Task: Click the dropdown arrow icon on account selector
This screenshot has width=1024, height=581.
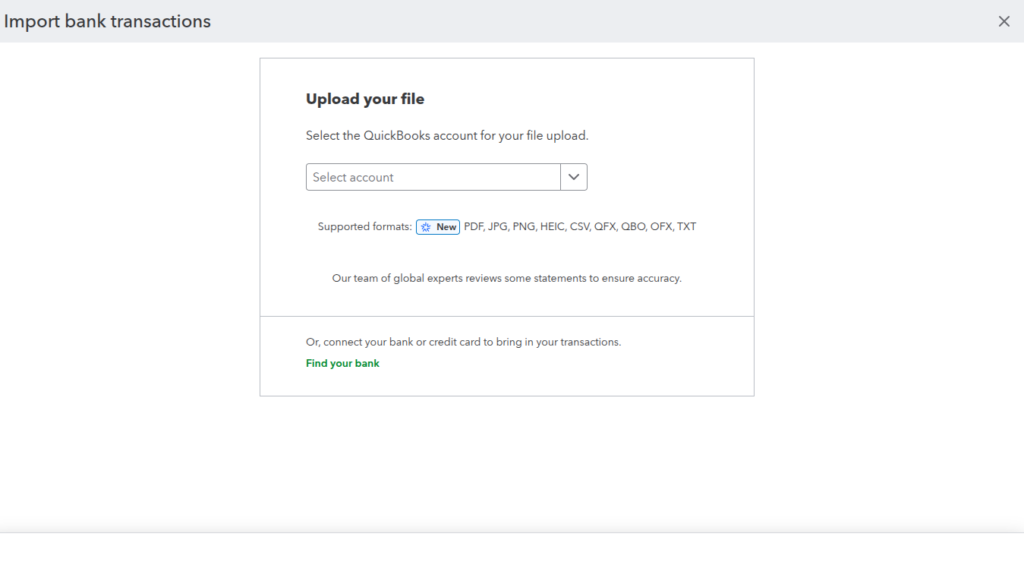Action: pos(574,176)
